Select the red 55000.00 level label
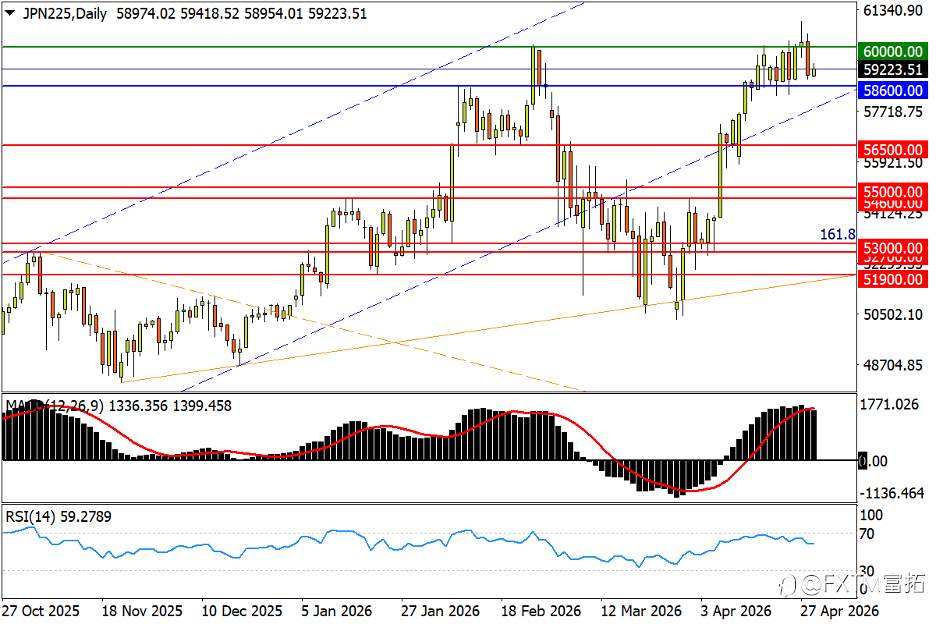Viewport: 936px width, 624px height. (893, 192)
